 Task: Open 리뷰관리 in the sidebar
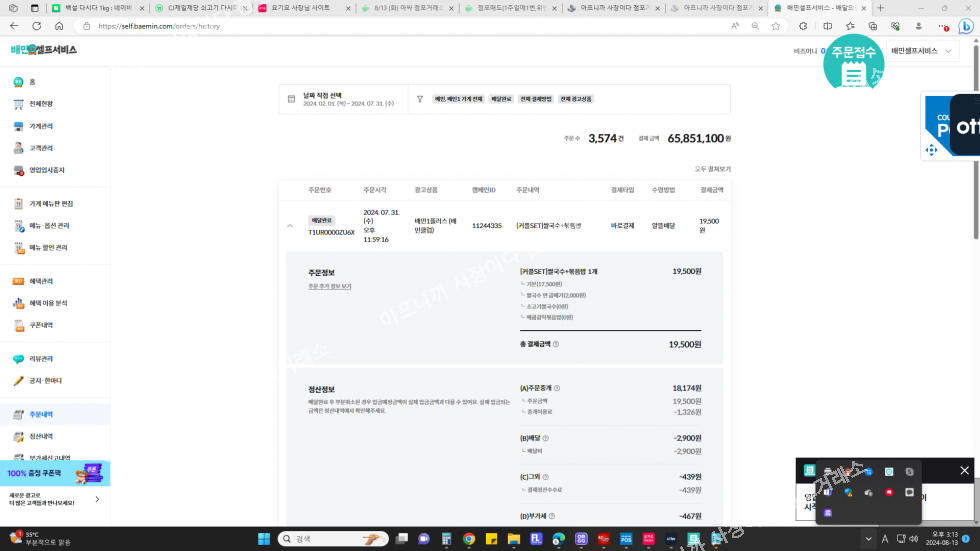click(40, 359)
